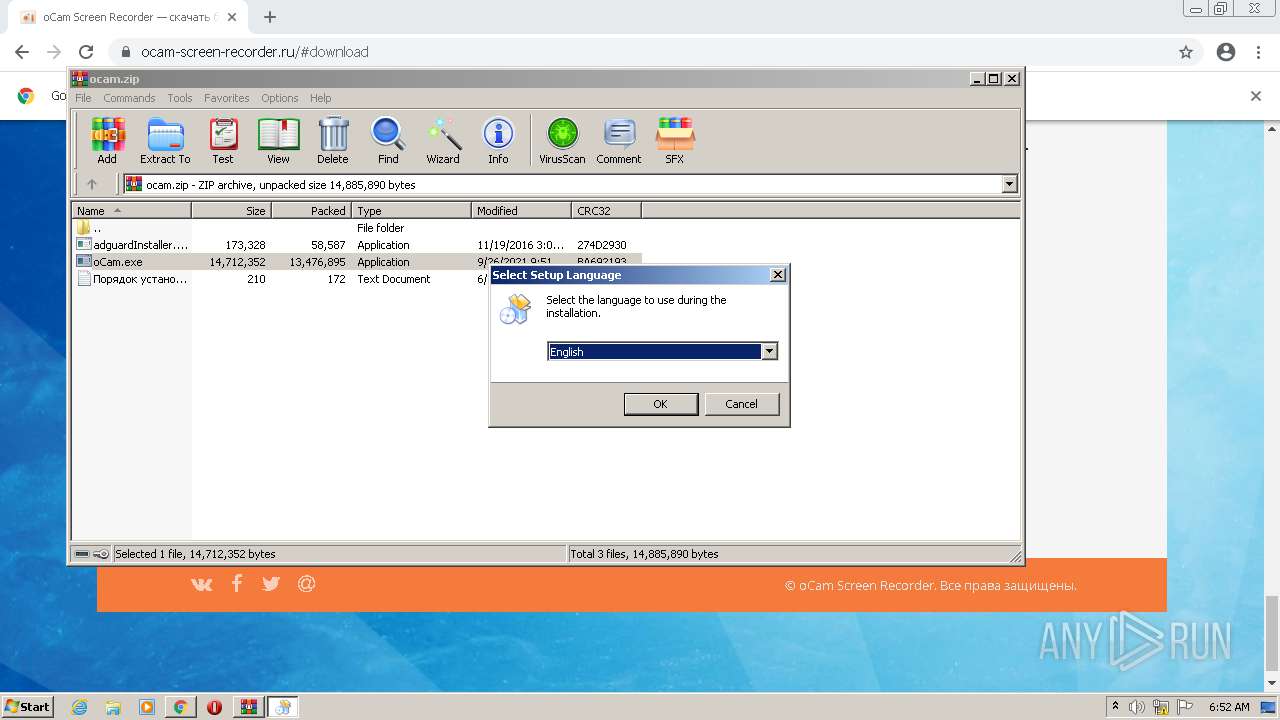This screenshot has width=1280, height=720.
Task: Open a new Chrome tab
Action: pyautogui.click(x=270, y=17)
